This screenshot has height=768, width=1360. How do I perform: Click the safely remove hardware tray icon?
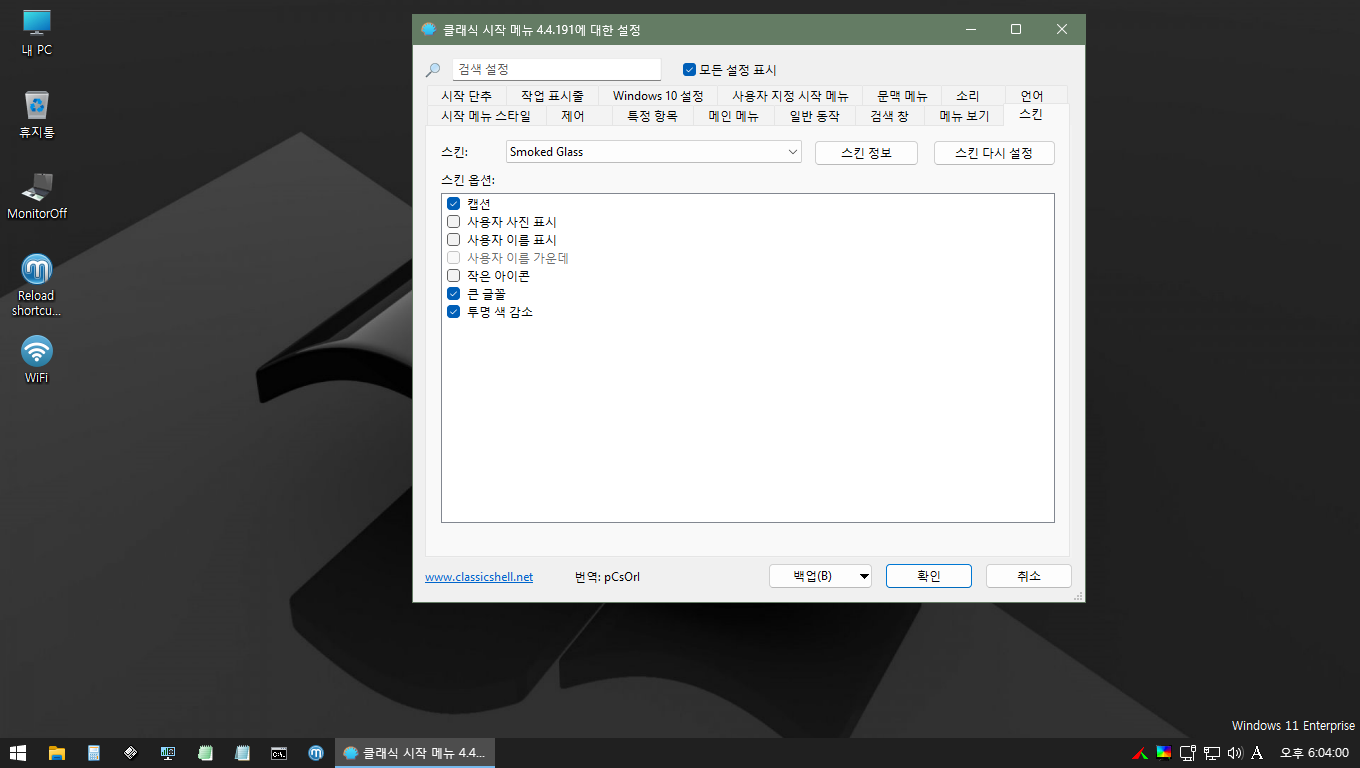point(1188,753)
